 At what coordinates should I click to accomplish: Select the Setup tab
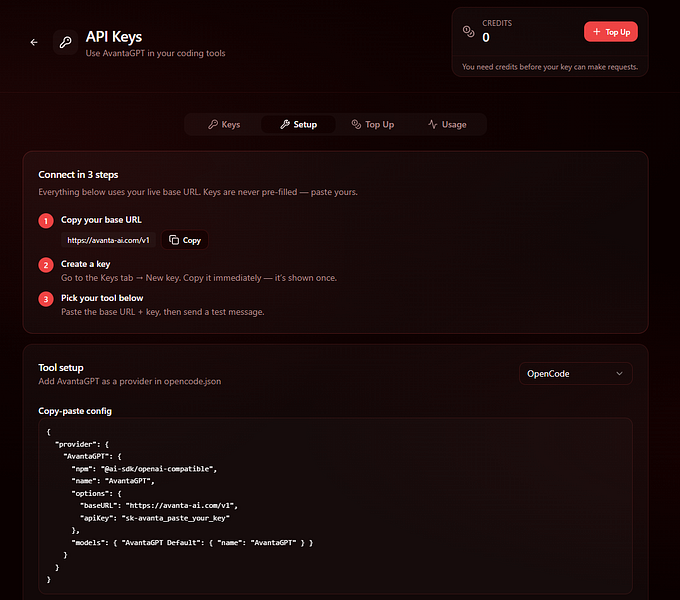[298, 124]
